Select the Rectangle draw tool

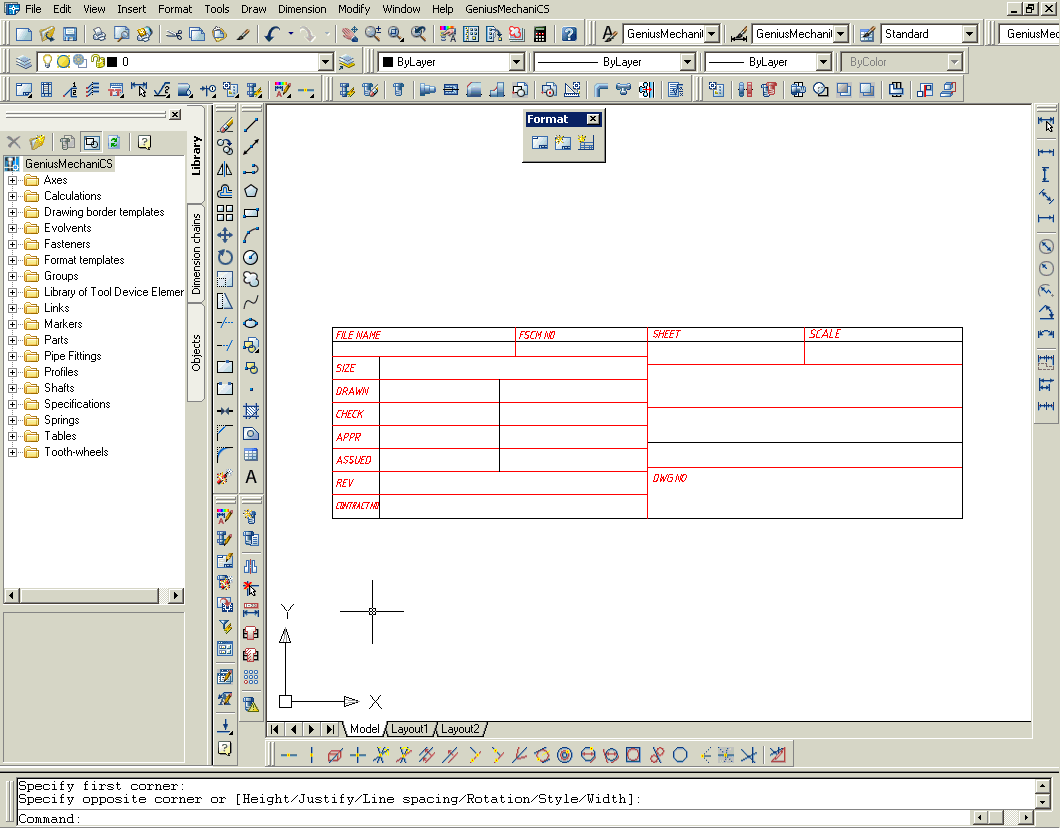(251, 213)
